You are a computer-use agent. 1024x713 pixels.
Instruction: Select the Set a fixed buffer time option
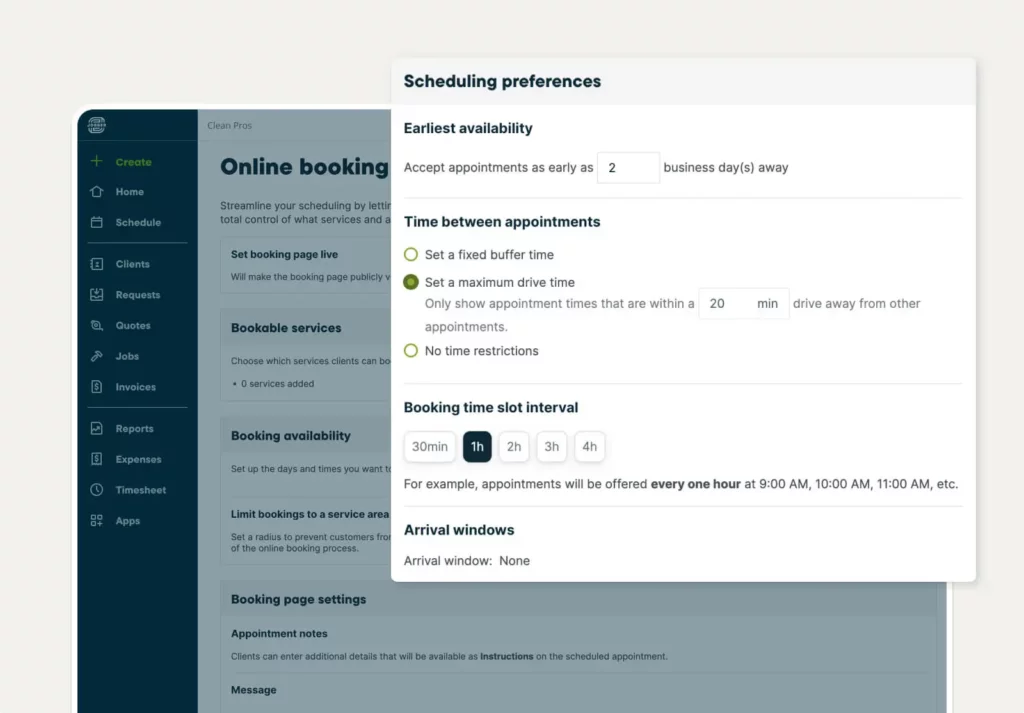pos(411,255)
